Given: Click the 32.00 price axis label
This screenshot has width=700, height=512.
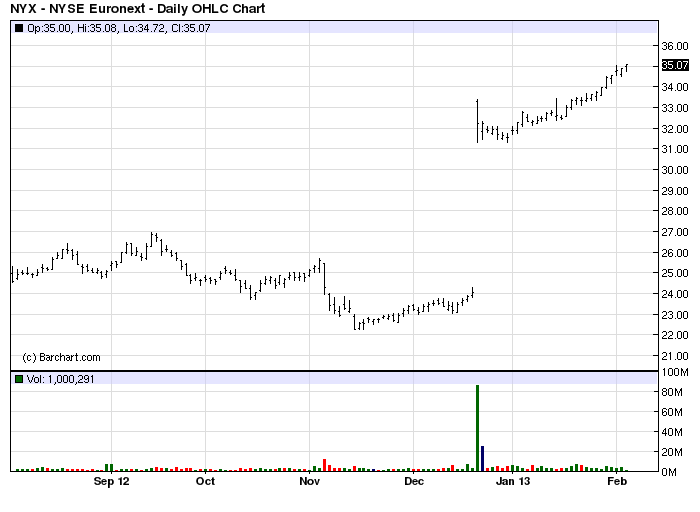Looking at the screenshot, I should pos(675,129).
